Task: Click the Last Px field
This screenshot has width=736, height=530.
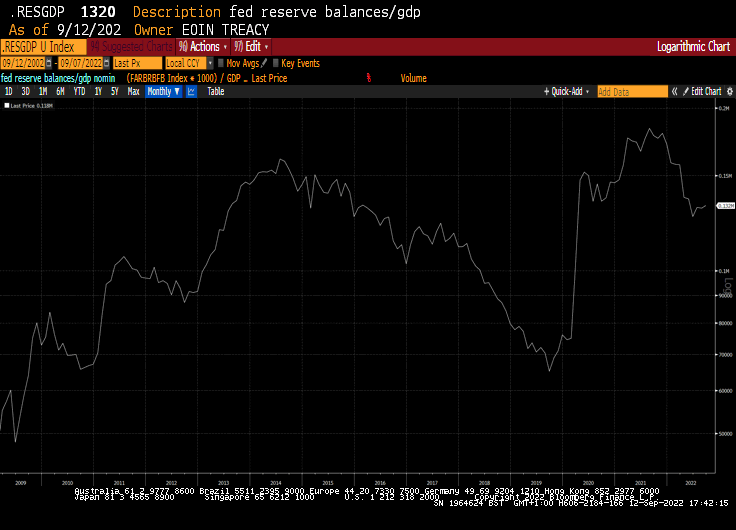Action: [137, 63]
